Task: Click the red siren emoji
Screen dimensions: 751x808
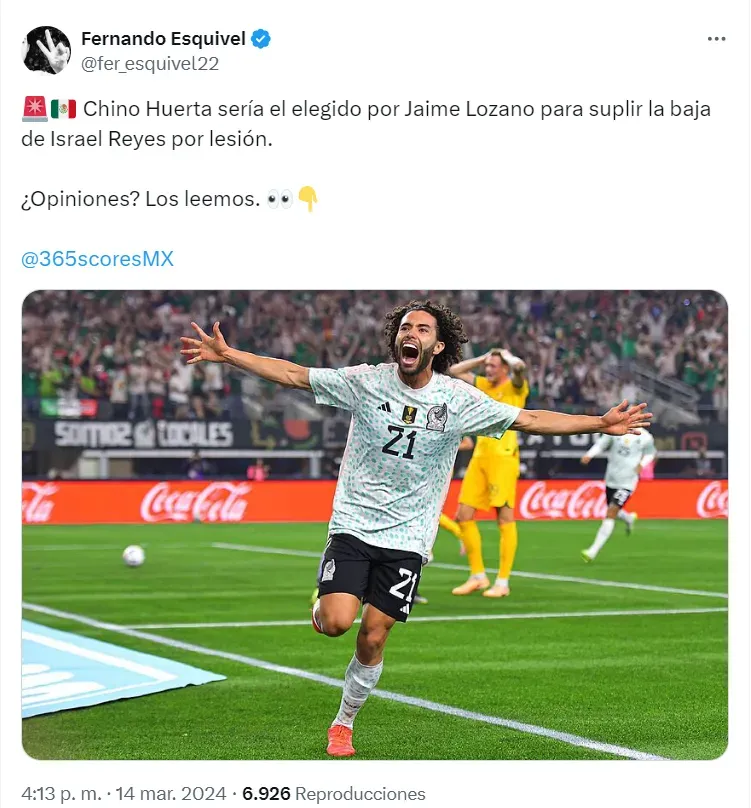Action: pos(35,109)
